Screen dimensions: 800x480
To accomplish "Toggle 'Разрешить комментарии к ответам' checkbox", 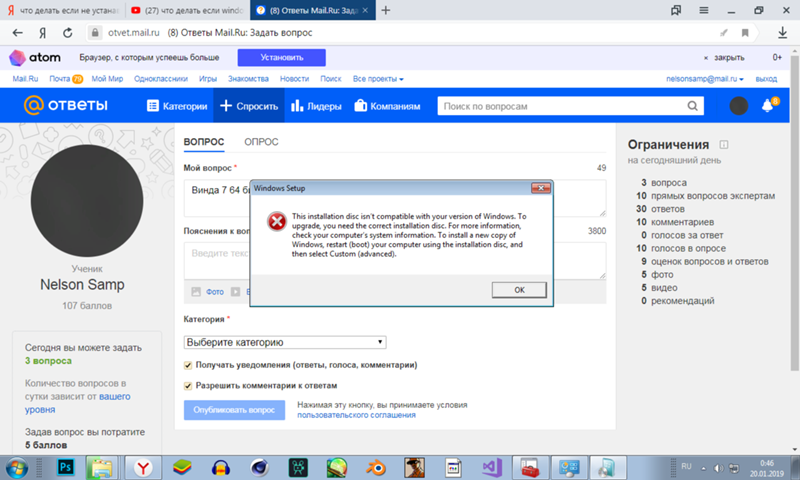I will 188,386.
